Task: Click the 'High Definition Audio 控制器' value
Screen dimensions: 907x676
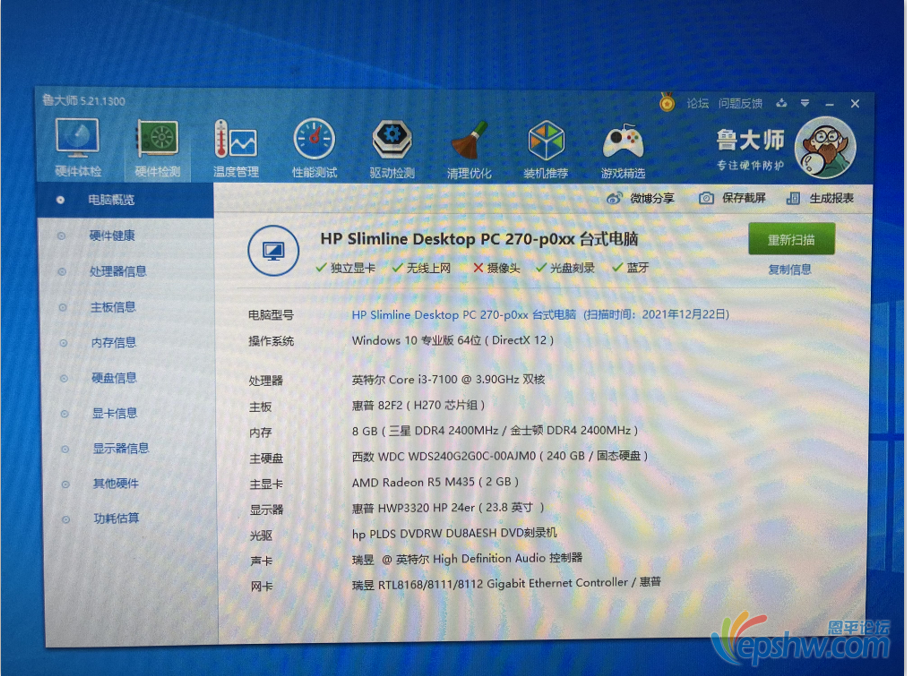Action: pyautogui.click(x=507, y=558)
